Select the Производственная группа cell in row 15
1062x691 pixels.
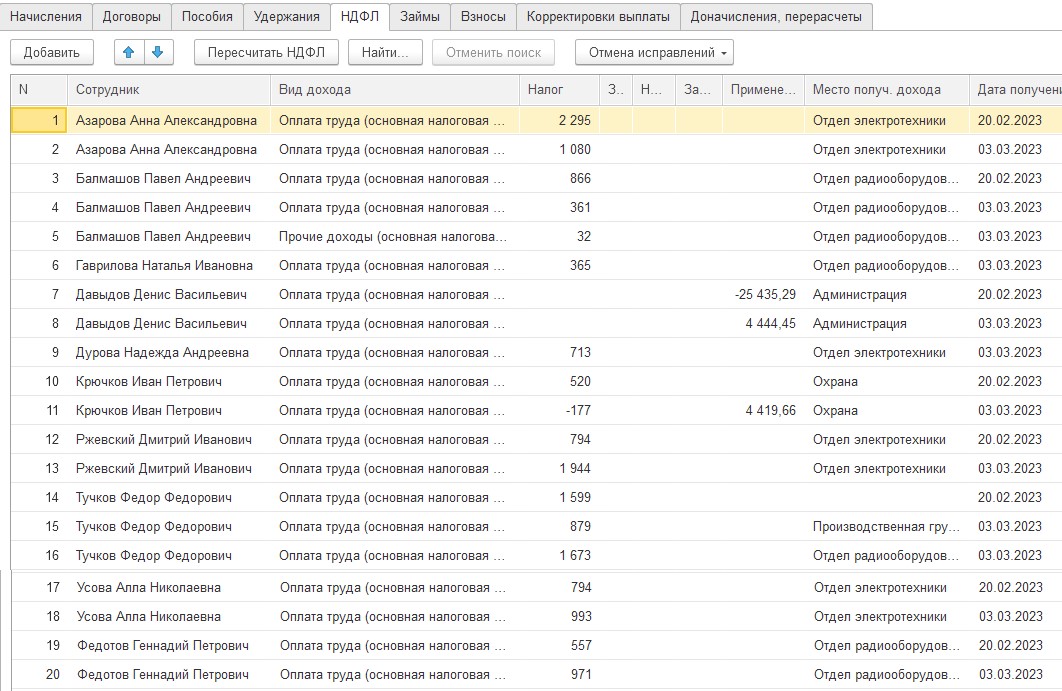tap(887, 526)
